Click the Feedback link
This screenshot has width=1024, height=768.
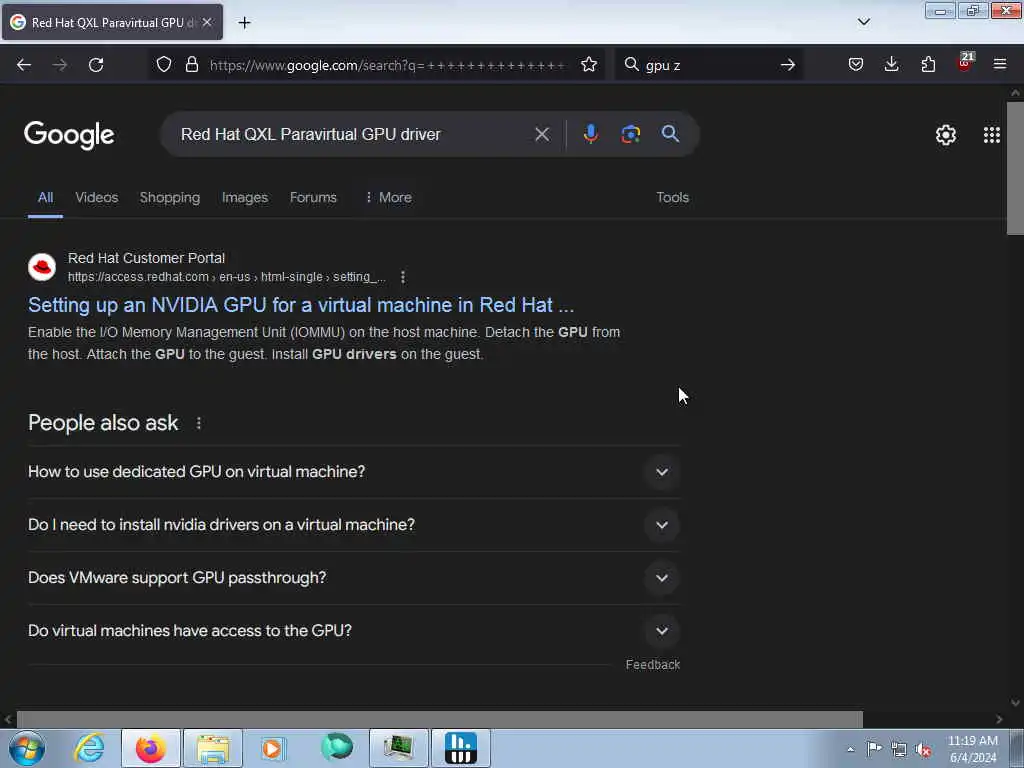click(652, 664)
